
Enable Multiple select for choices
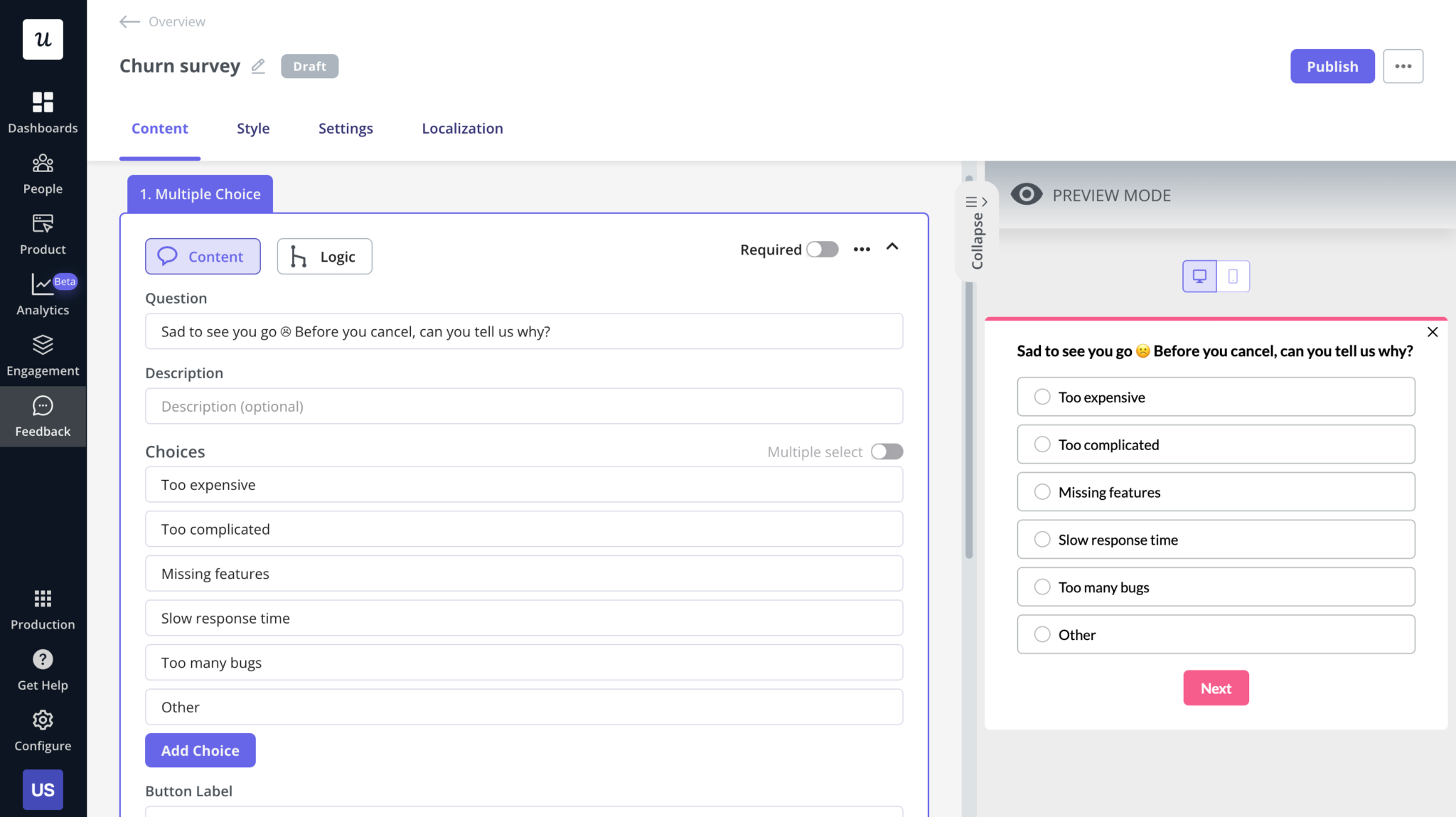886,452
